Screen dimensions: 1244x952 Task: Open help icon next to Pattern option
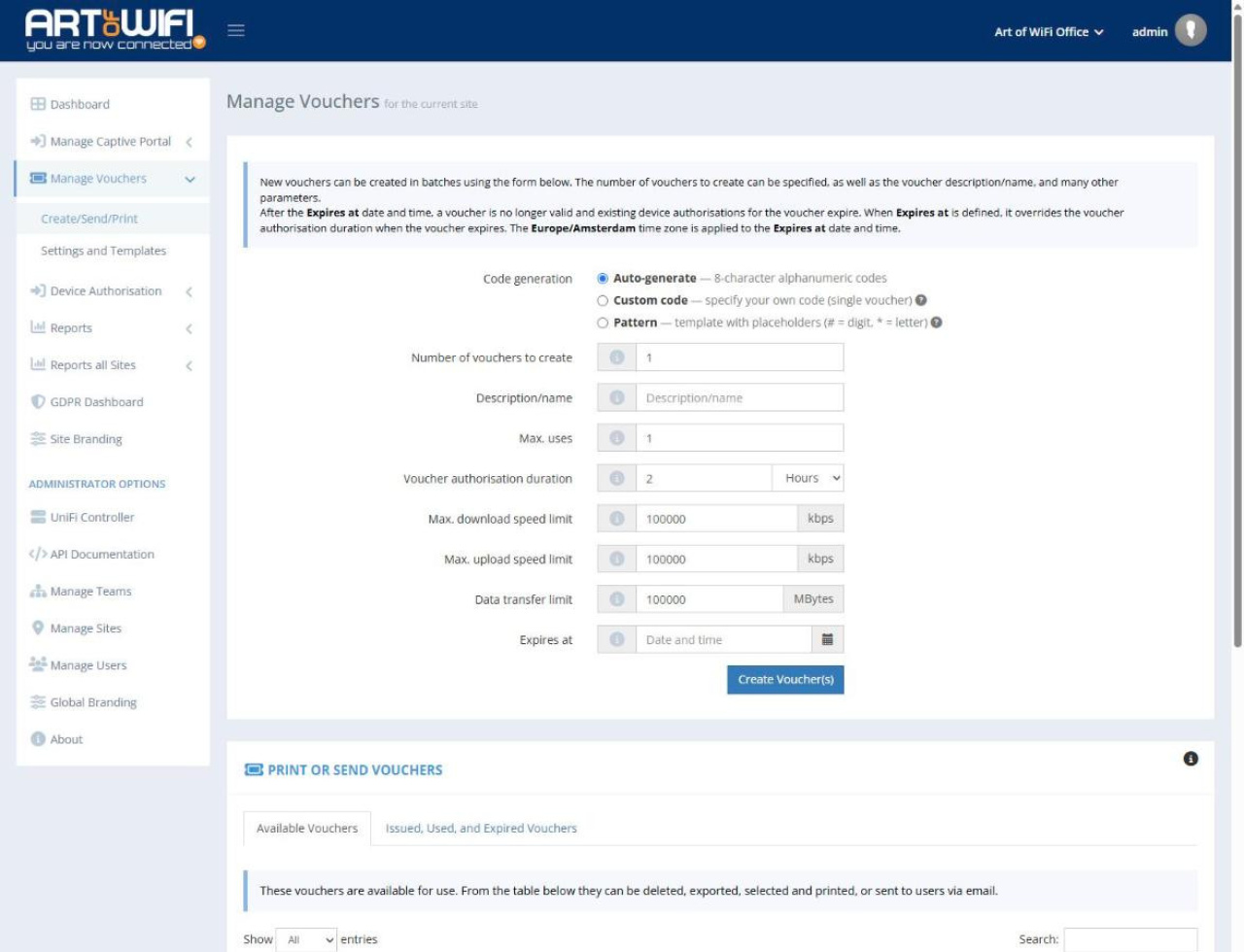[936, 323]
